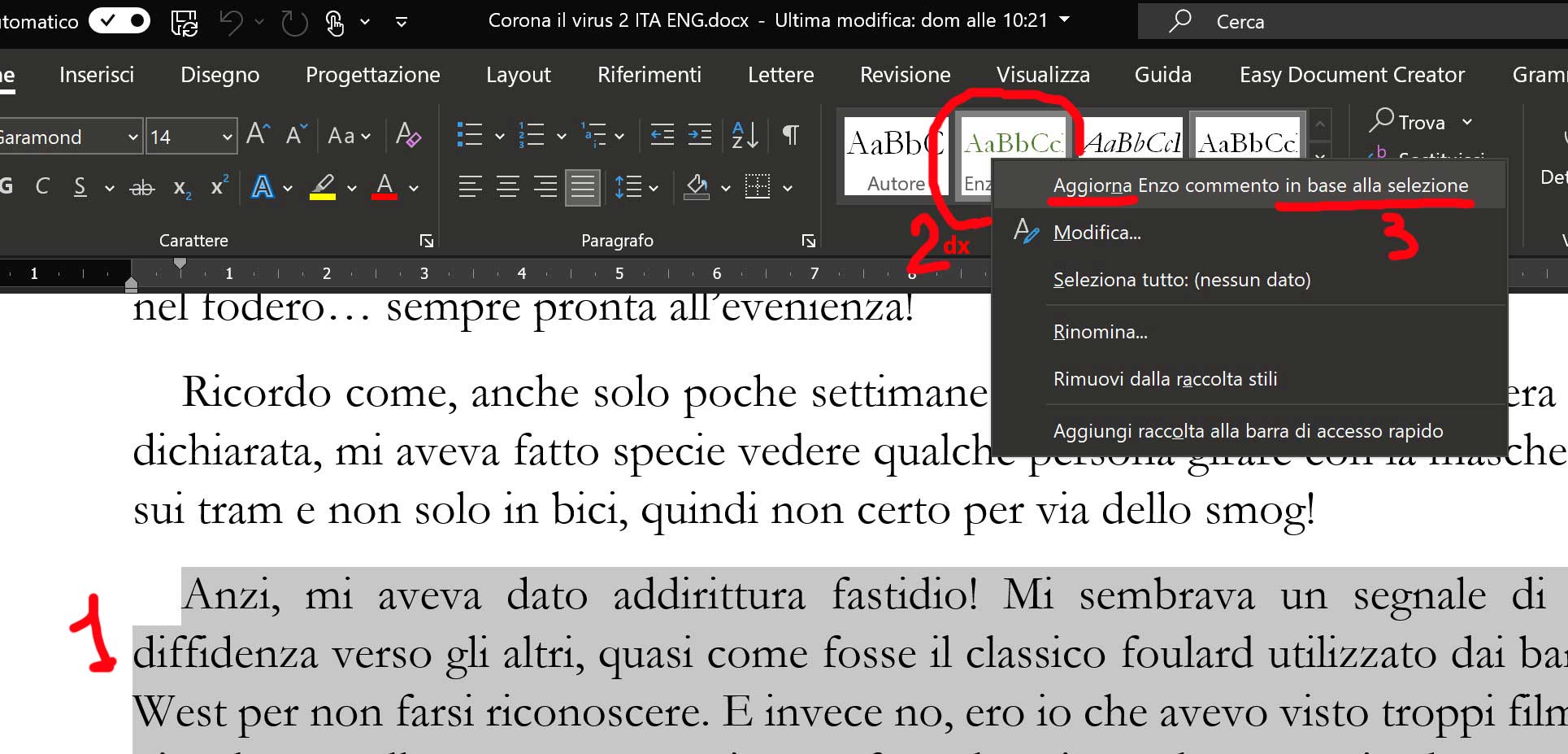Click Aggiorna Enzo commento in base alla selezione
Viewport: 1568px width, 754px height.
(1260, 185)
